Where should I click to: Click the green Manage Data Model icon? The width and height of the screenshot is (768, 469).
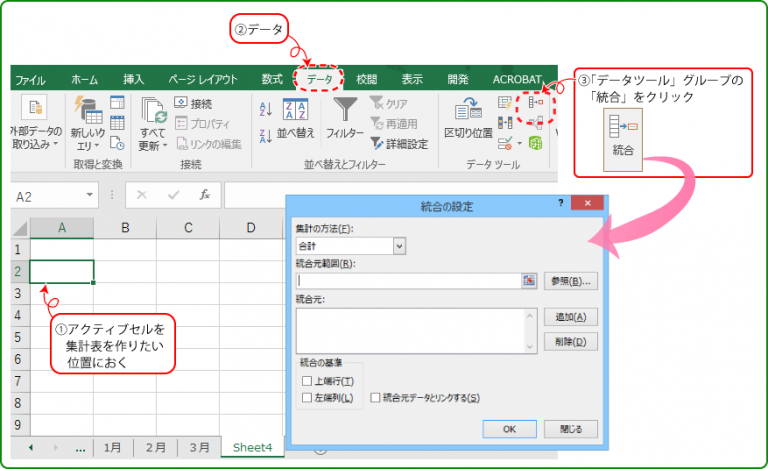coord(535,143)
